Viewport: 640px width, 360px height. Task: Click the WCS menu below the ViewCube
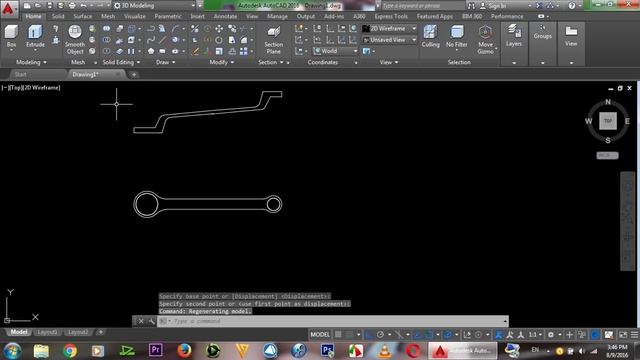[607, 156]
